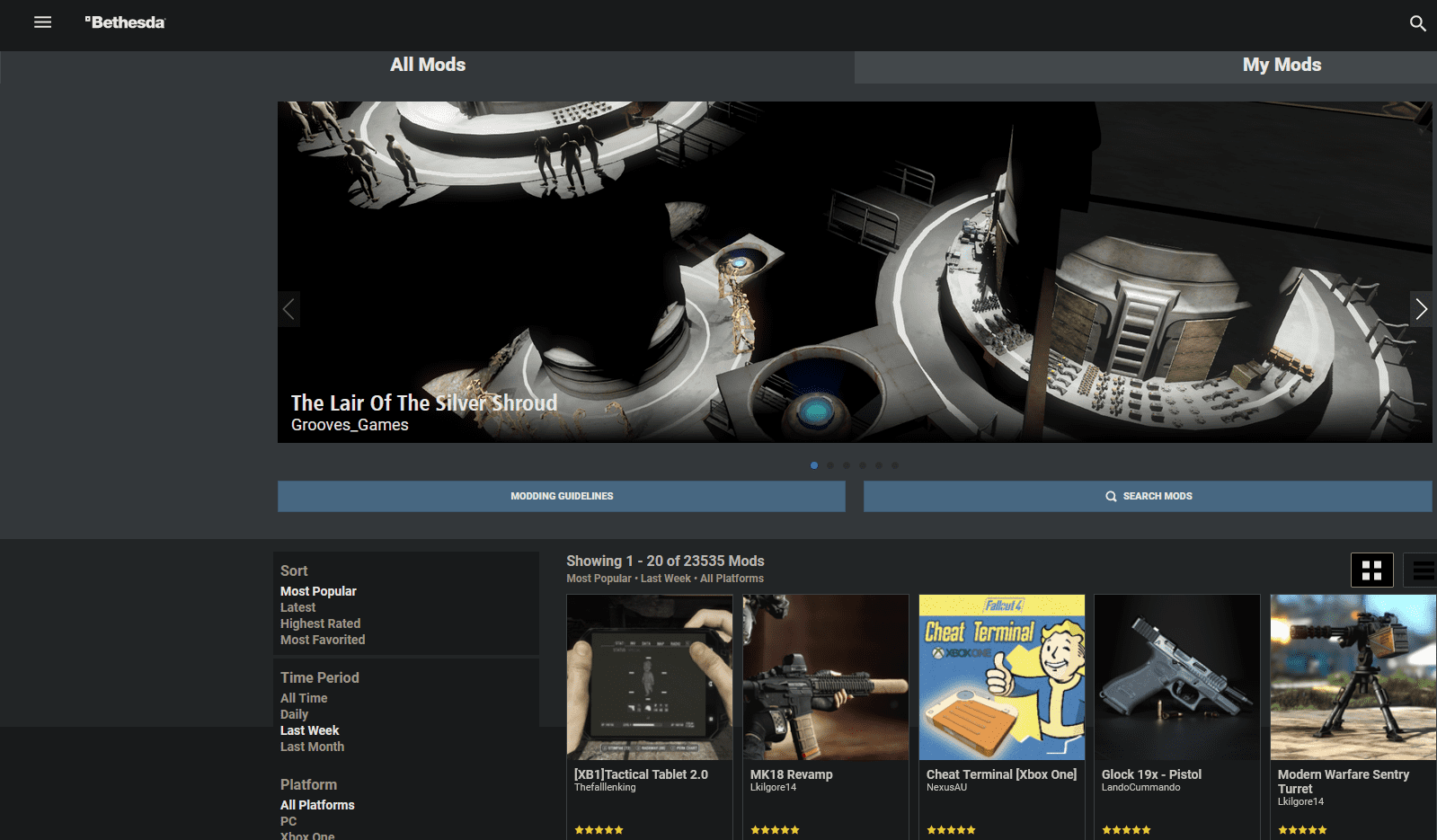Jump to fifth carousel slide dot

(879, 465)
